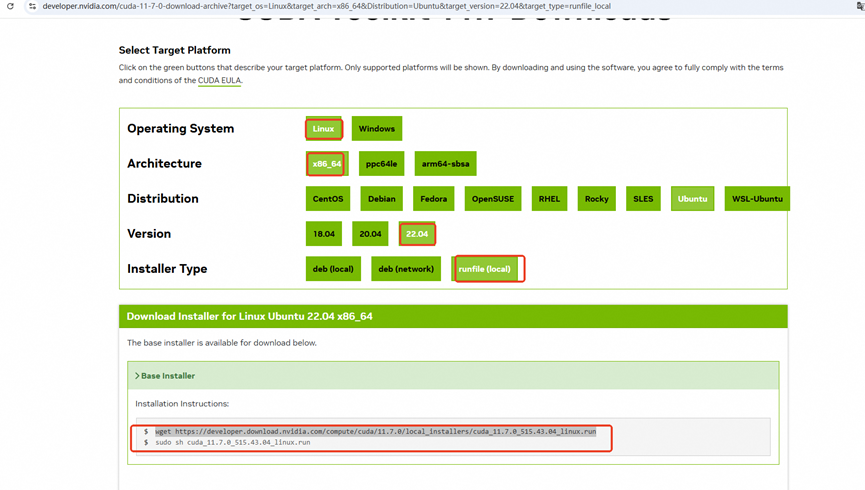The height and width of the screenshot is (490, 865).
Task: Open the site information icon in address bar
Action: (32, 6)
